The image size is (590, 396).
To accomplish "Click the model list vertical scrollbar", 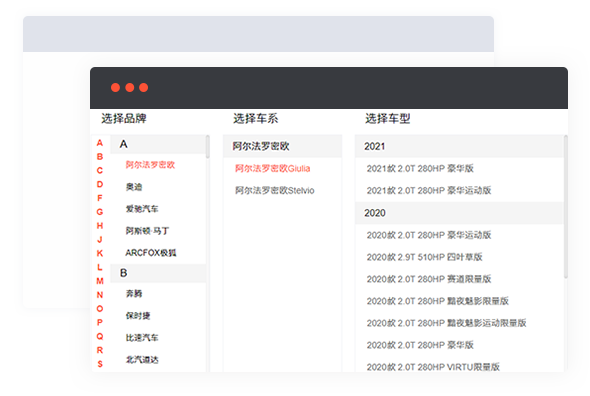I will [x=566, y=207].
